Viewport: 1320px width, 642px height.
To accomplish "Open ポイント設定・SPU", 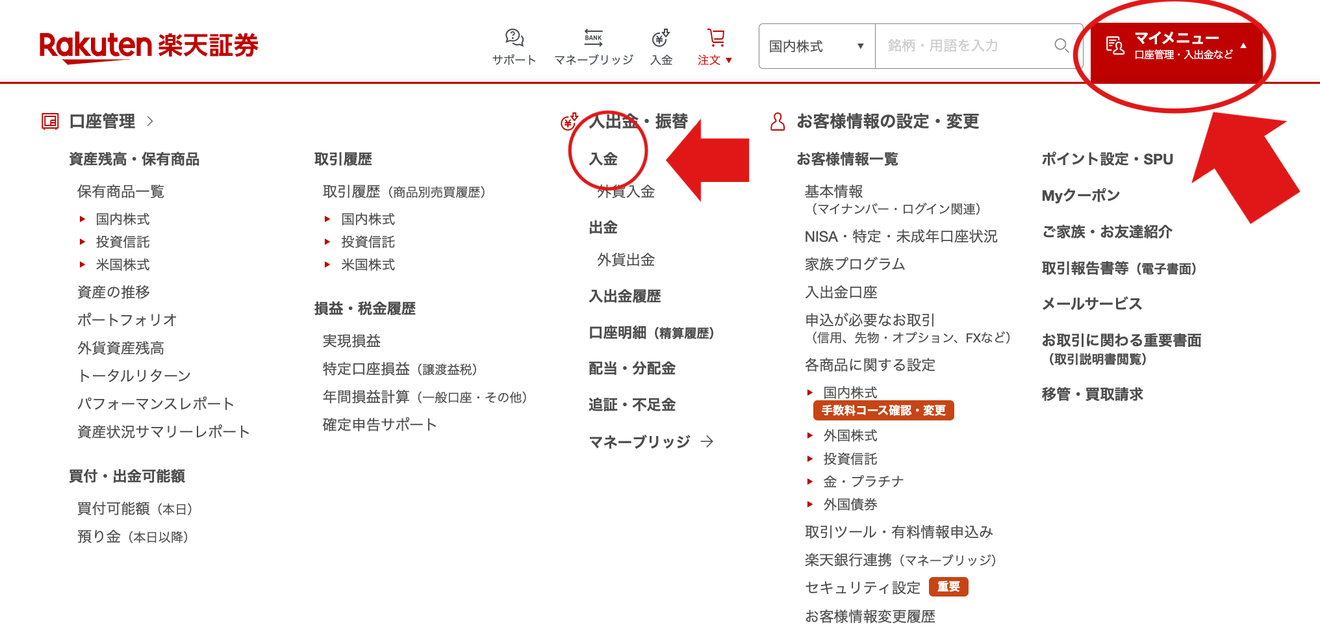I will point(1108,159).
